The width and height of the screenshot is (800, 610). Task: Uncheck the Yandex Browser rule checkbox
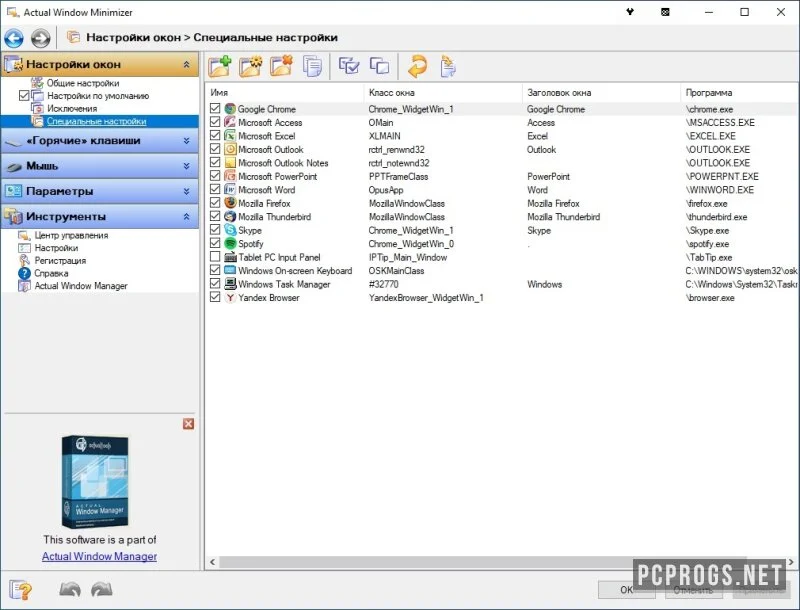[x=215, y=297]
